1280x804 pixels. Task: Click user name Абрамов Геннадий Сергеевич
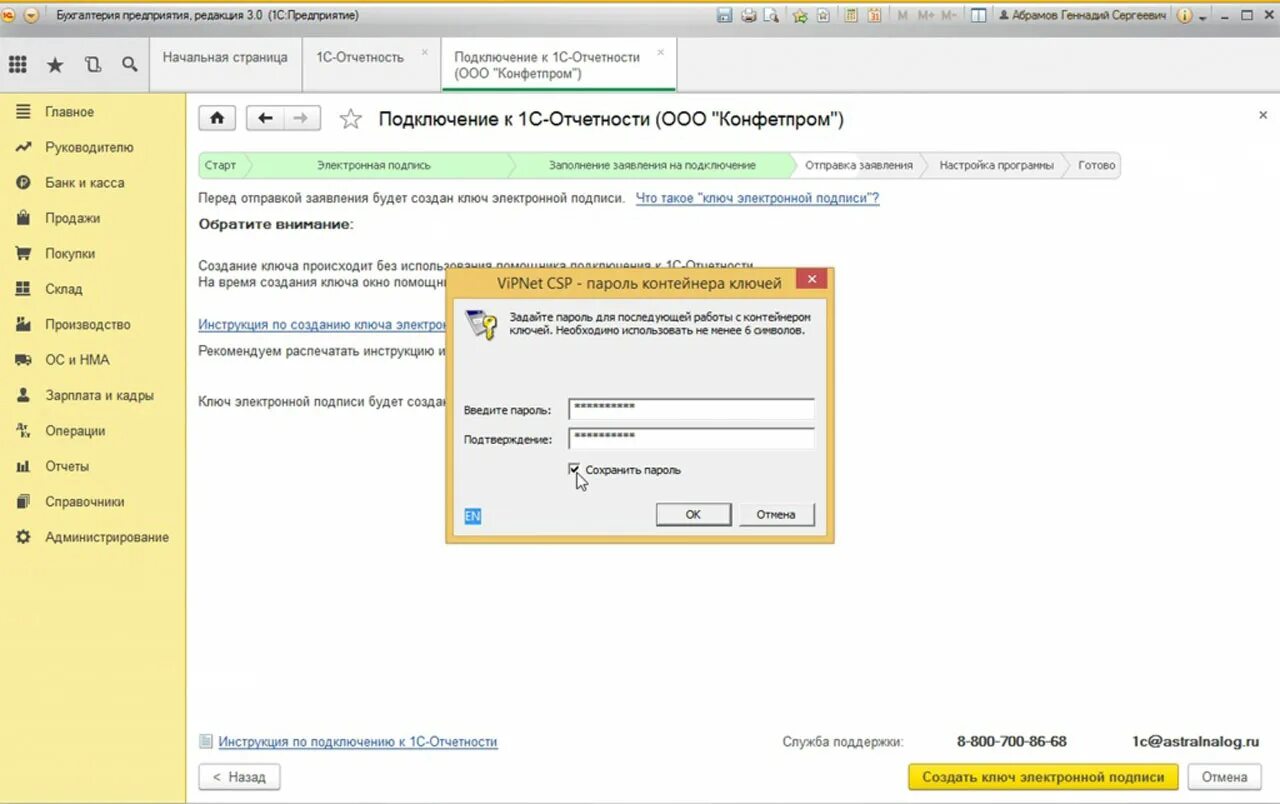coord(1081,15)
